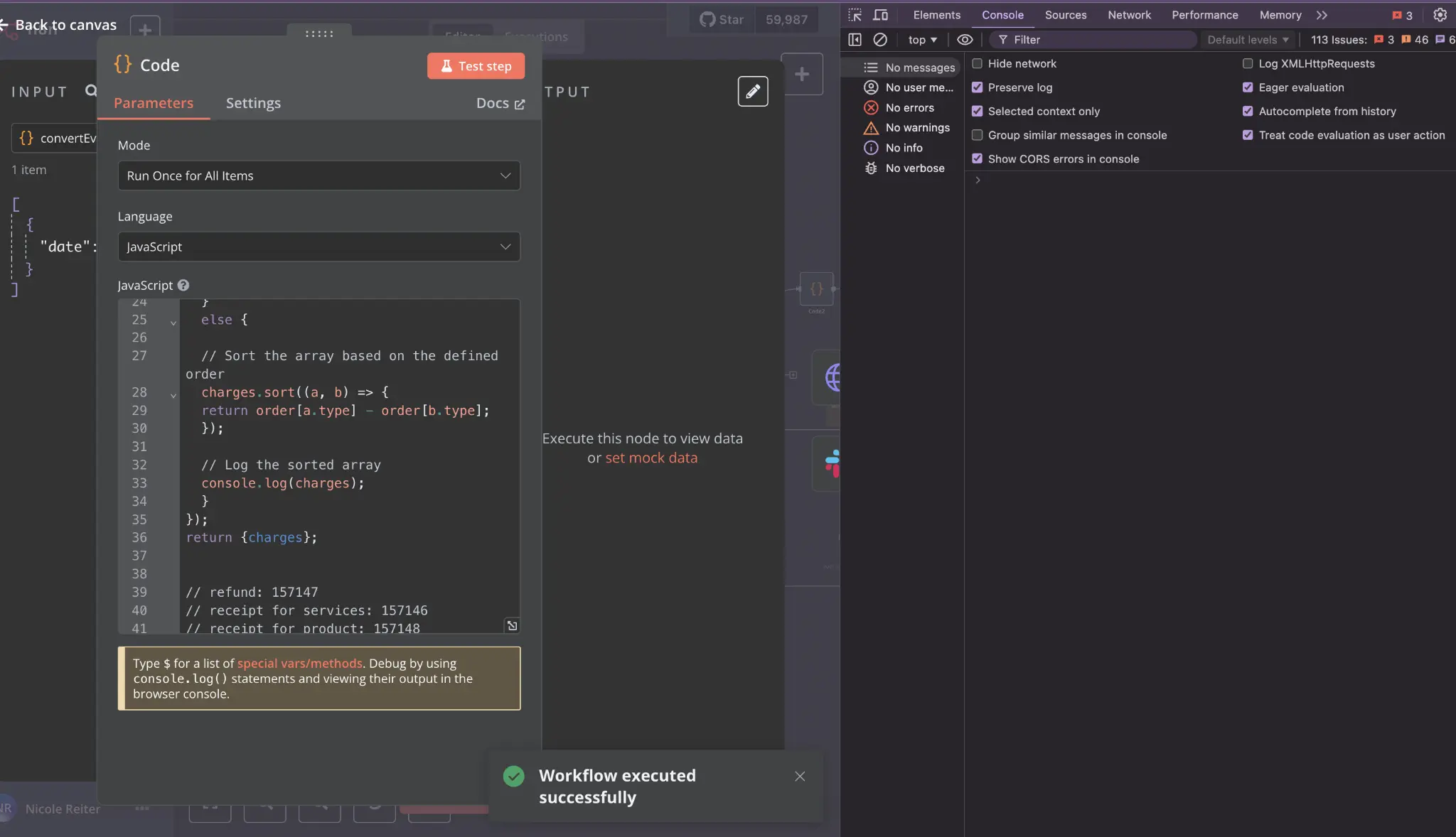Screen dimensions: 1456x837
Task: Open the top frame context dropdown
Action: pyautogui.click(x=922, y=40)
